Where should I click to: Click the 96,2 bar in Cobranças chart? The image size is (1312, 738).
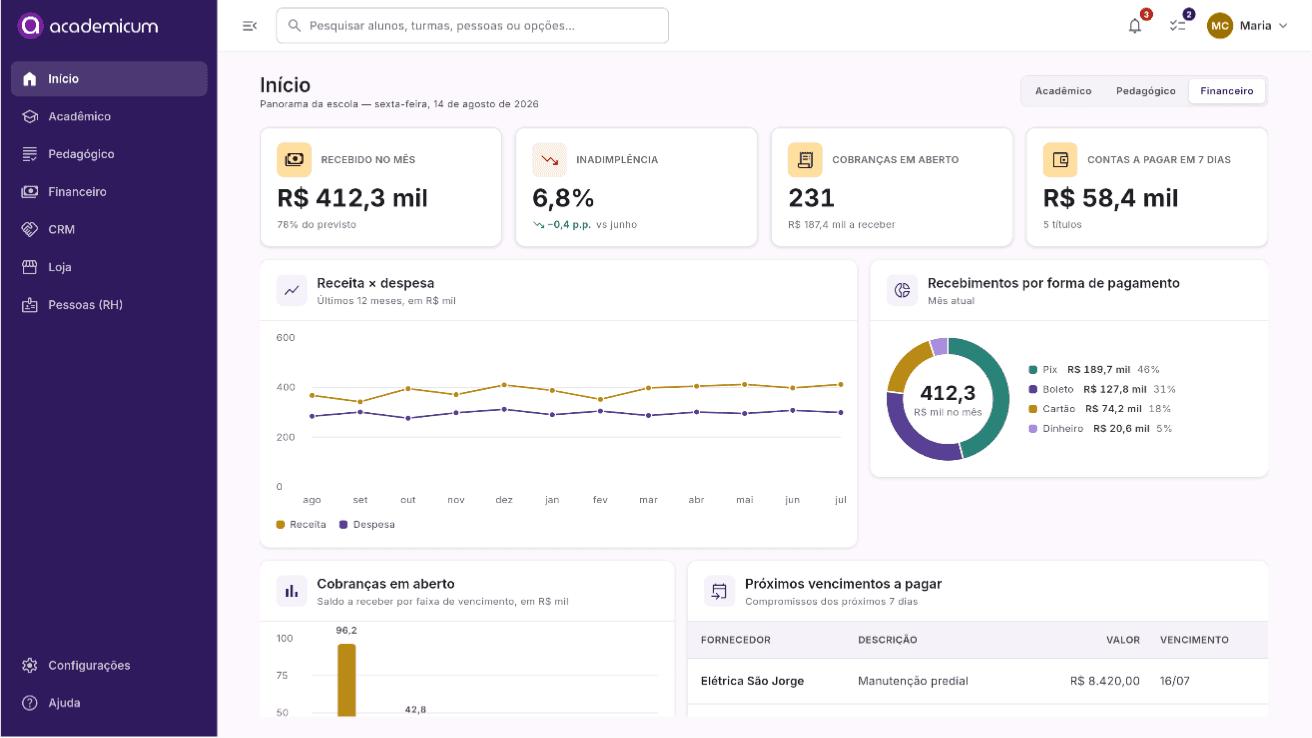tap(346, 680)
